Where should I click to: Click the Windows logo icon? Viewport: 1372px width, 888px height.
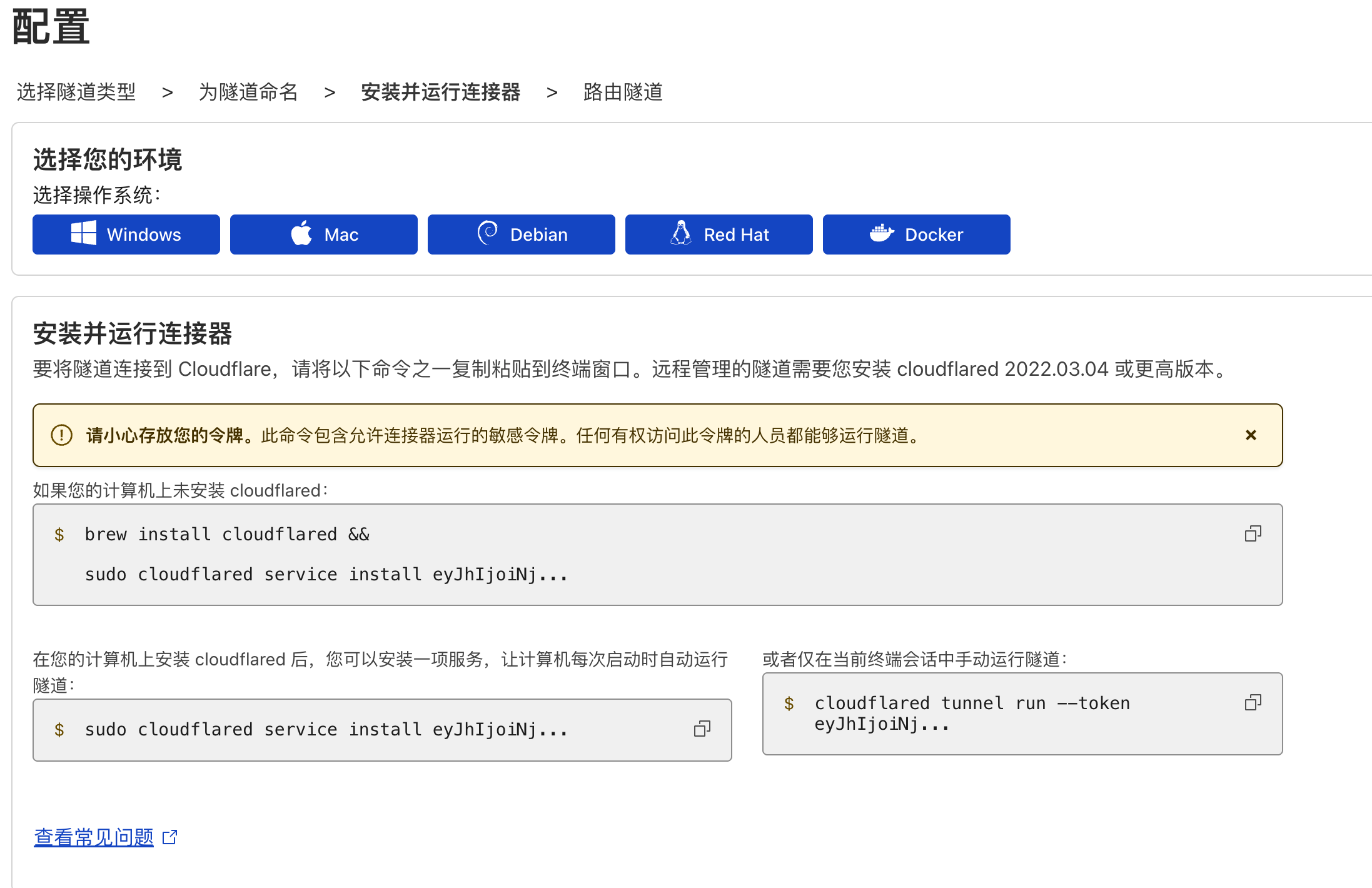[x=84, y=233]
